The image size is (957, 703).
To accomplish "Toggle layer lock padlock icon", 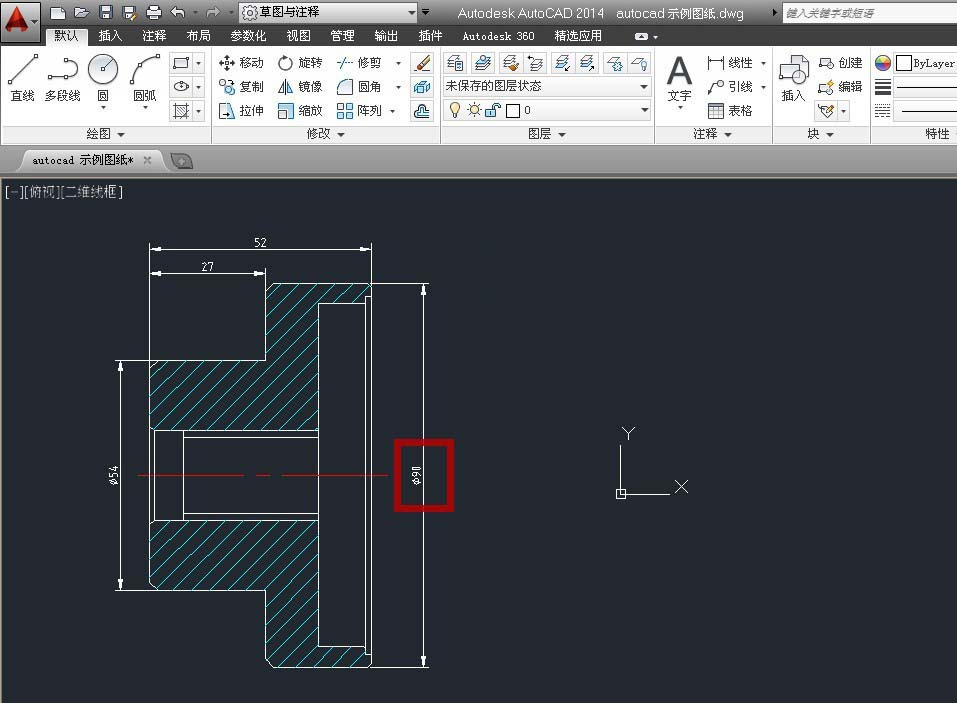I will tap(493, 110).
